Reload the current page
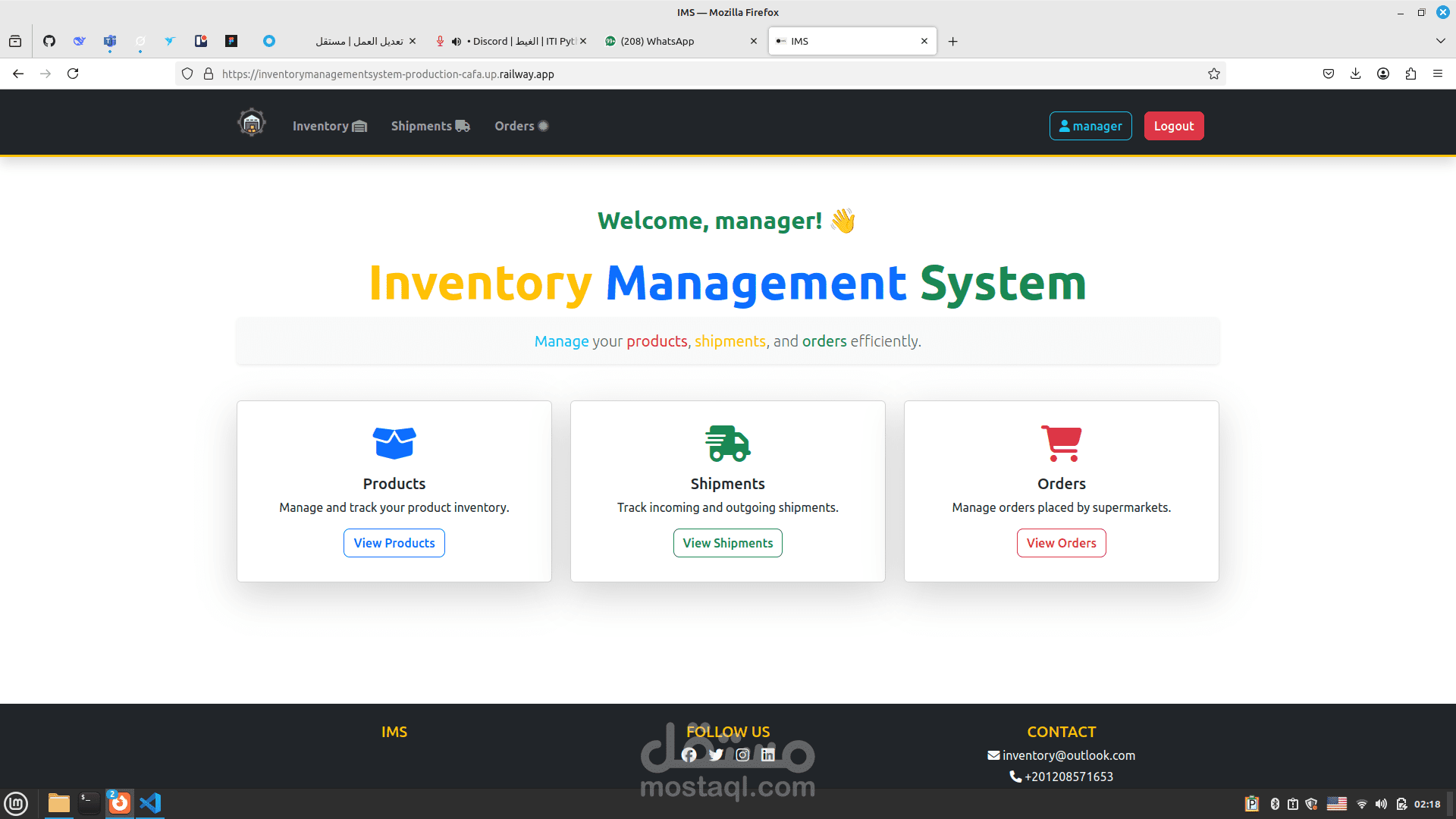Image resolution: width=1456 pixels, height=819 pixels. pyautogui.click(x=73, y=74)
